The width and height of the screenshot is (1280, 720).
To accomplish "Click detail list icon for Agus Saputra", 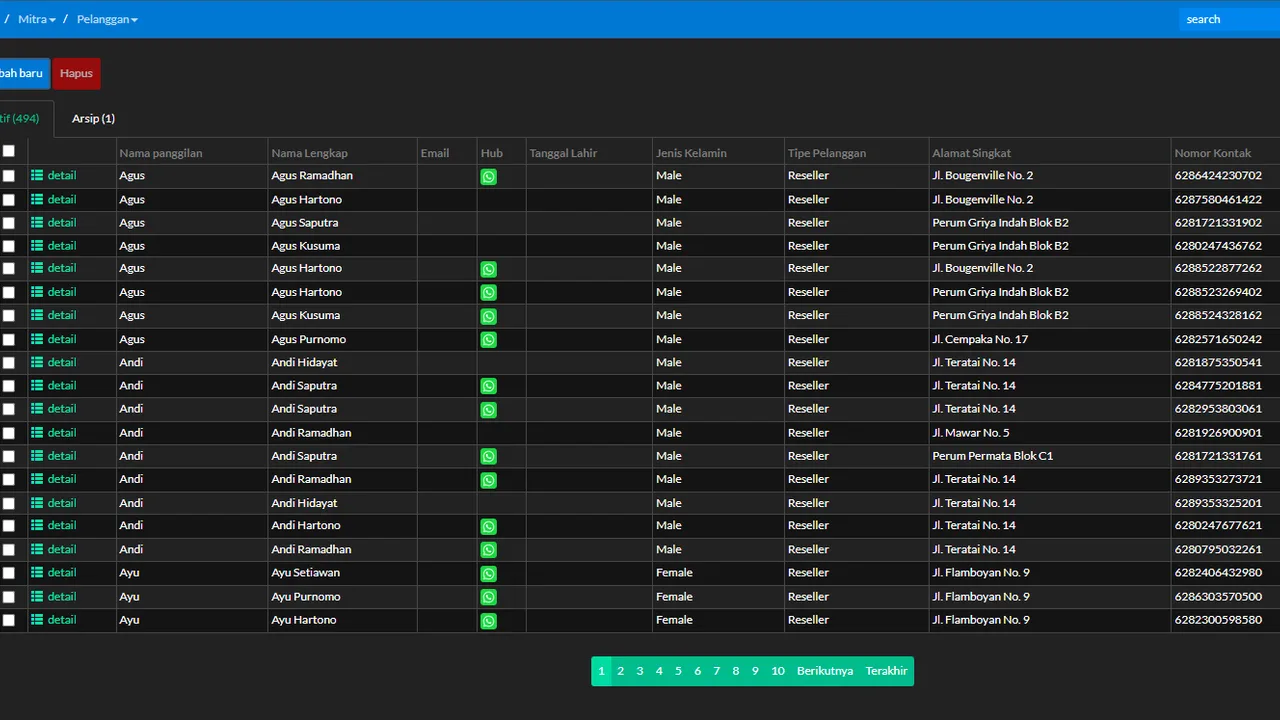I will pos(37,222).
